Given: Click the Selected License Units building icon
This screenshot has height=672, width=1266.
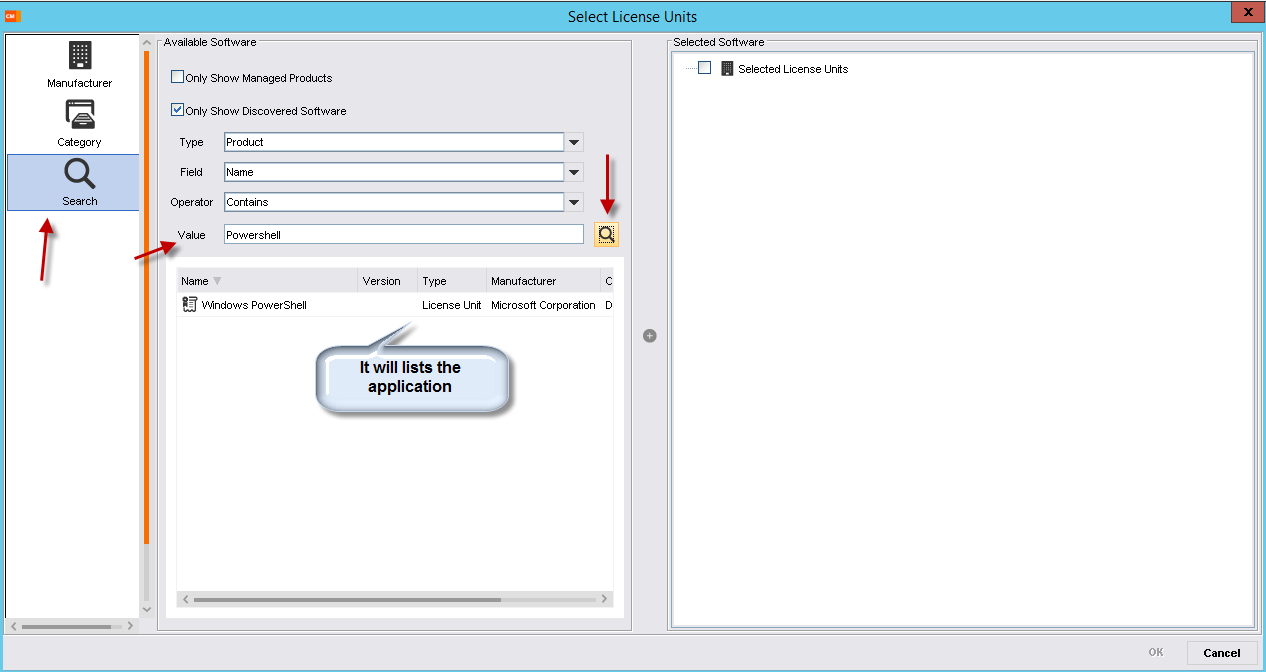Looking at the screenshot, I should pos(727,69).
